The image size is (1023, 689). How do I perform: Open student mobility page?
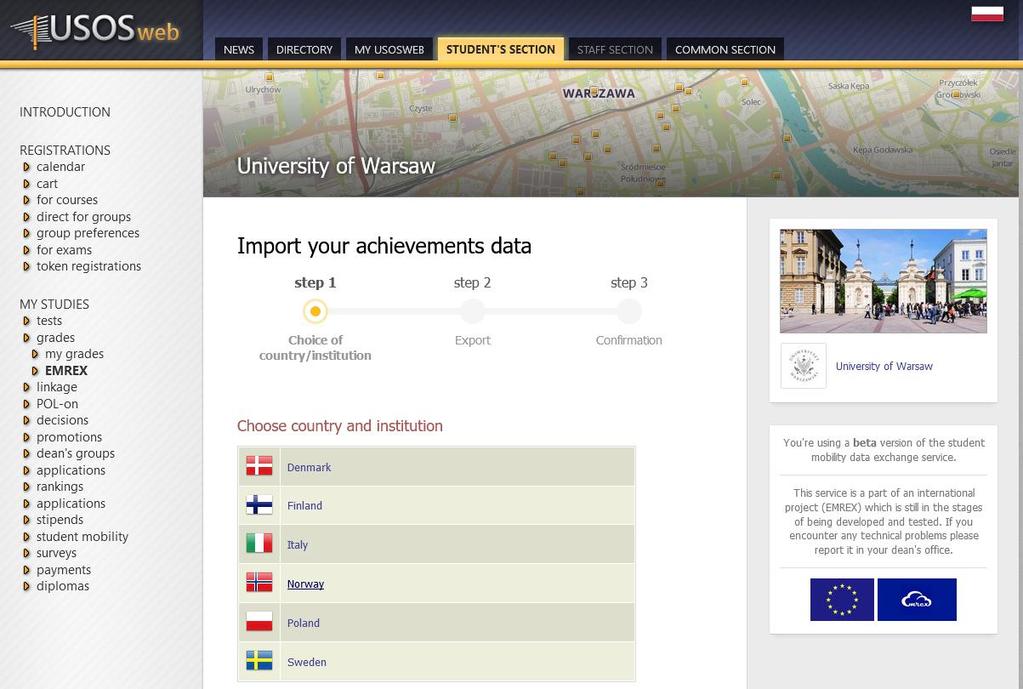pyautogui.click(x=82, y=536)
